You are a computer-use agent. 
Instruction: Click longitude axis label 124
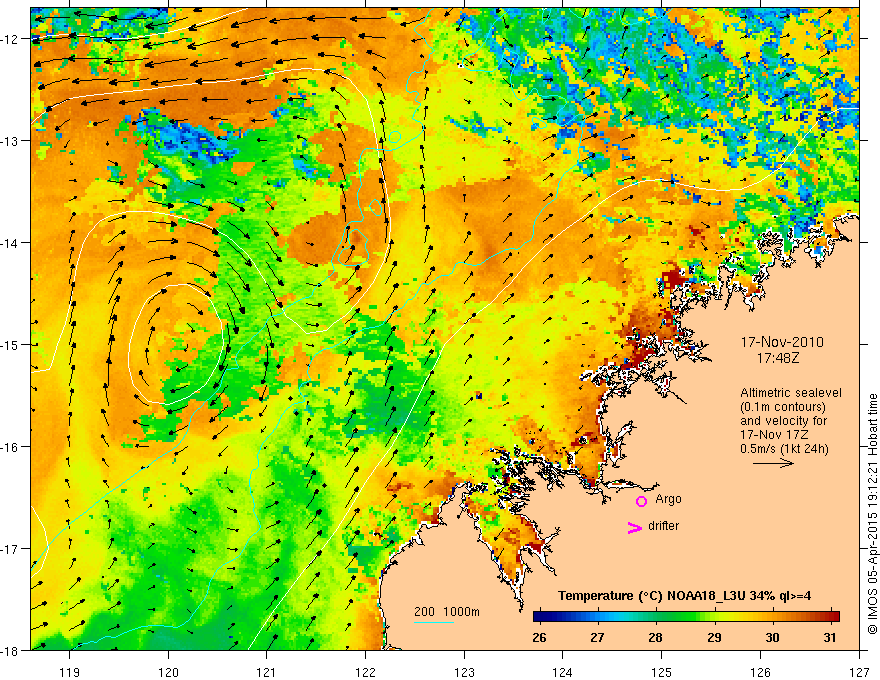click(x=563, y=672)
